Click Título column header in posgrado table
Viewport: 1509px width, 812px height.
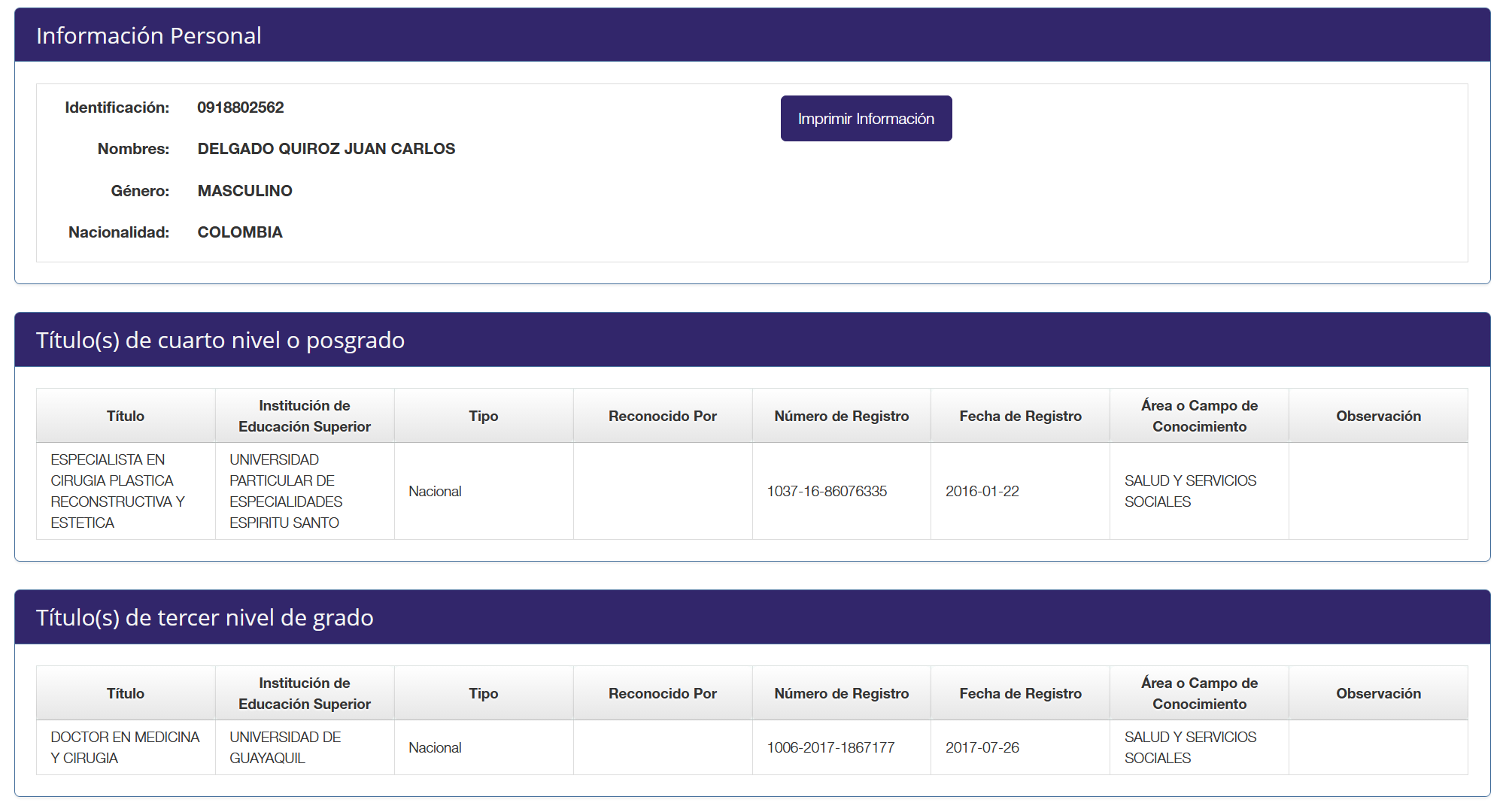[126, 416]
